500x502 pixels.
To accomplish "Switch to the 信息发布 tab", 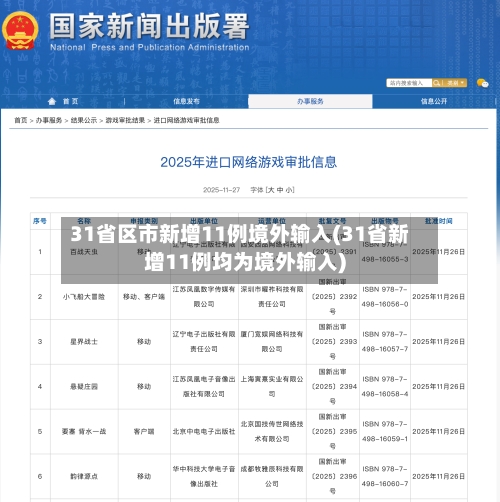I will 186,101.
